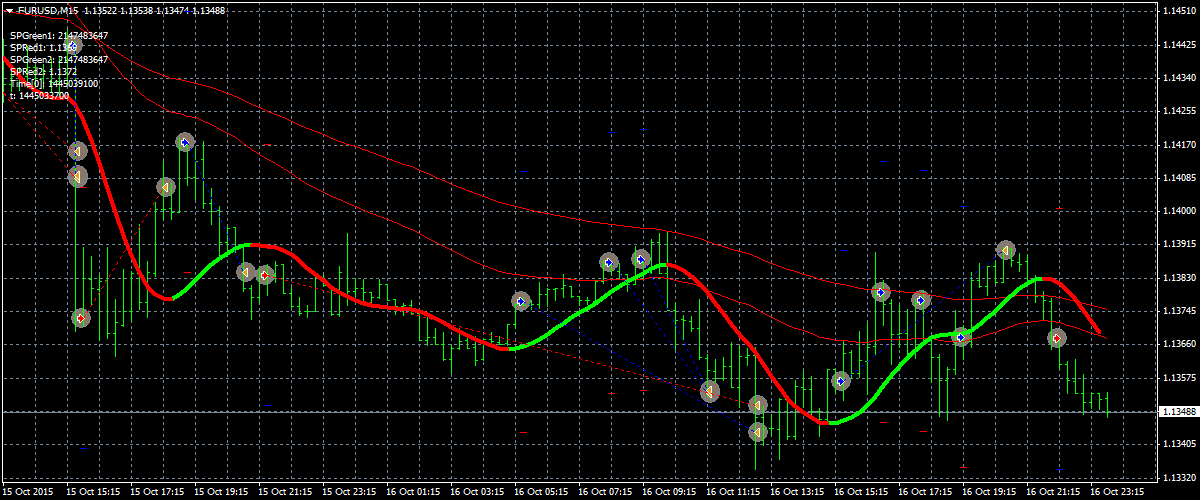Click the 1.13320 price axis label
This screenshot has width=1200, height=500.
tap(1180, 477)
